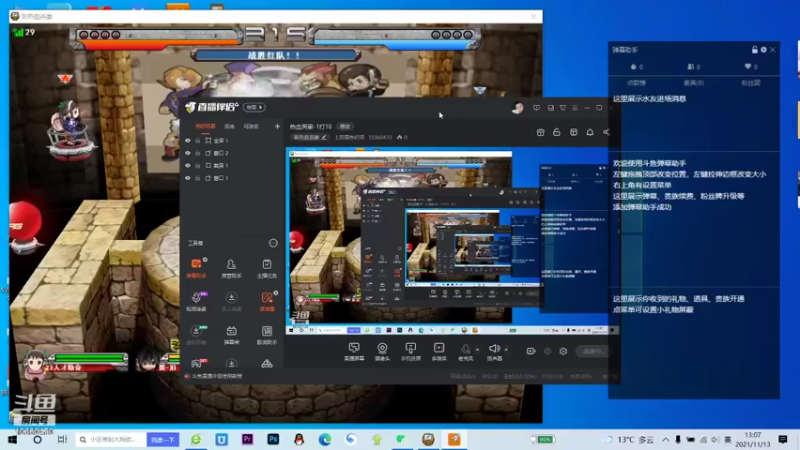The image size is (800, 450).
Task: Add a 摄像头 camera source
Action: coord(382,352)
